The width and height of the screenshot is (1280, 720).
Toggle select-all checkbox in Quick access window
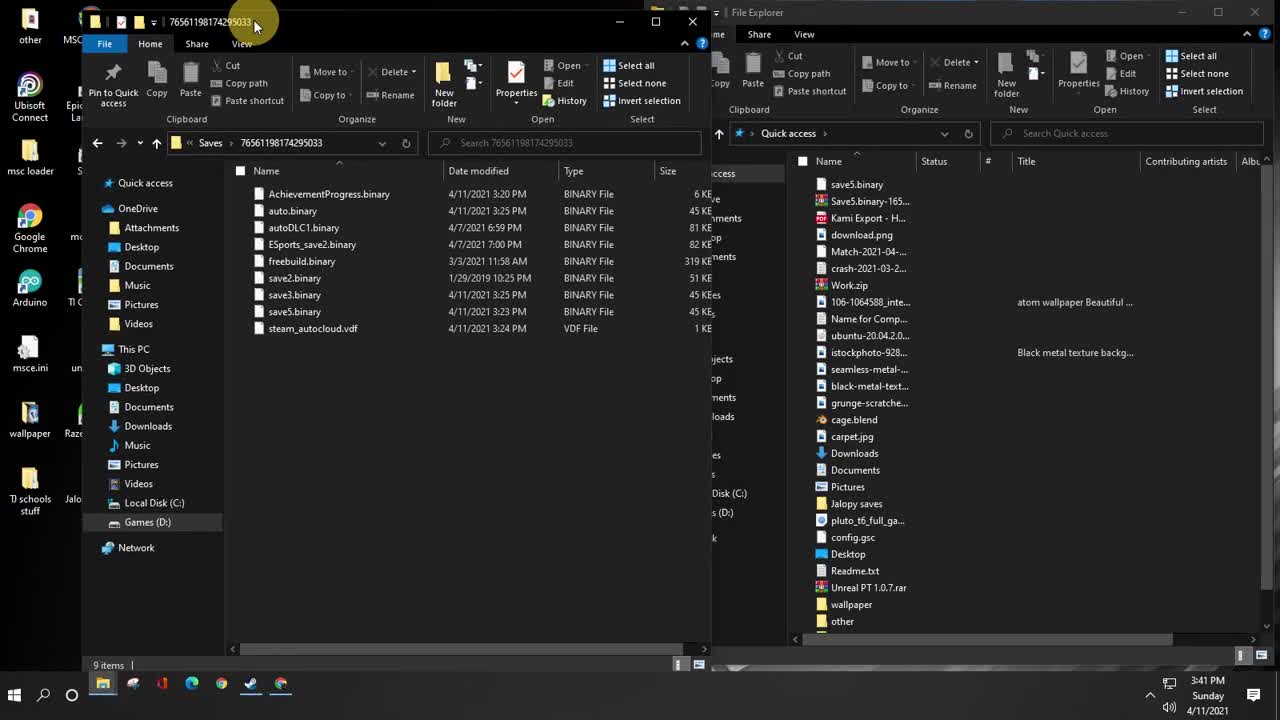tap(802, 161)
